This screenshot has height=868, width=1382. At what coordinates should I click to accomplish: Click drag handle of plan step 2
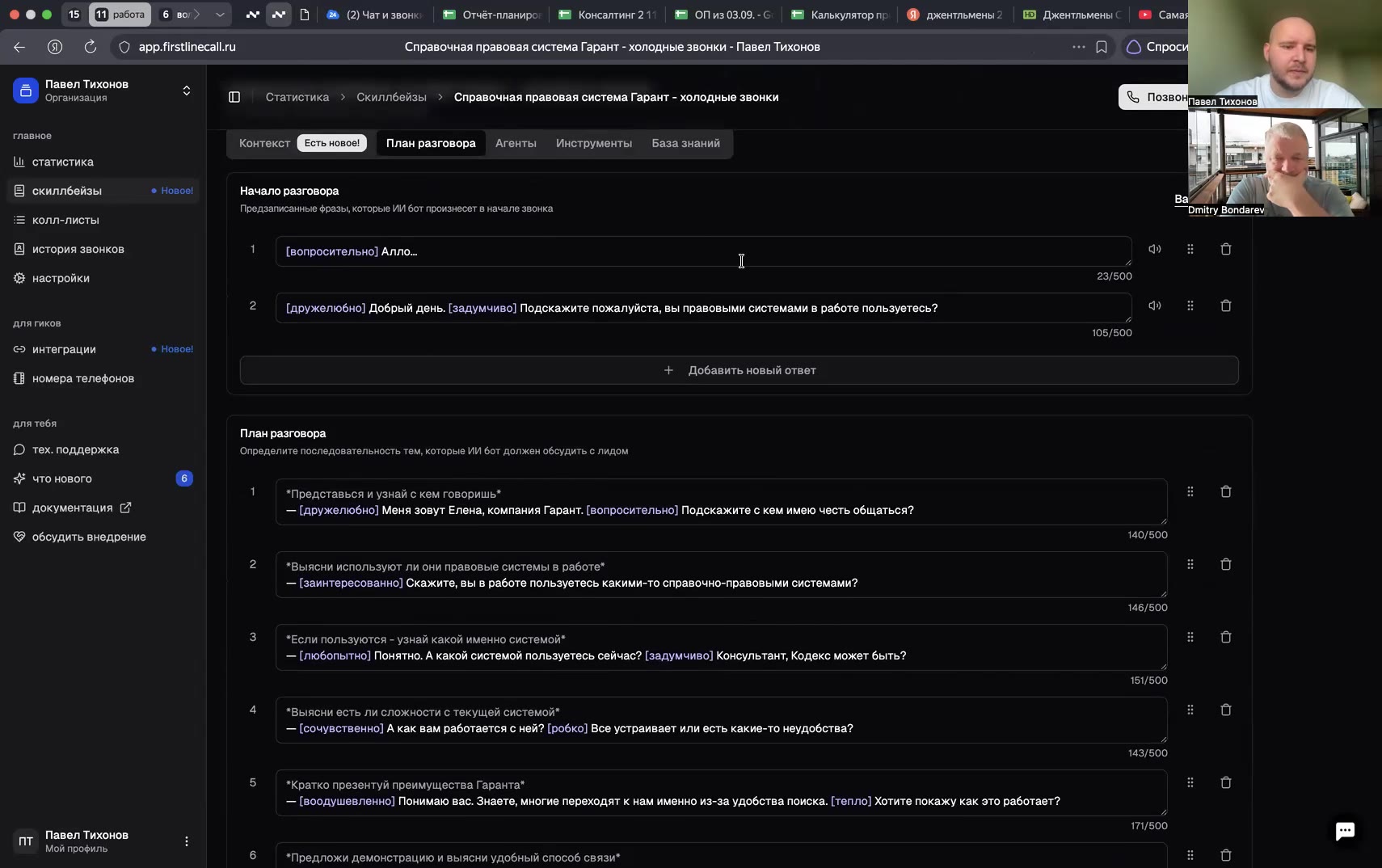point(1190,564)
